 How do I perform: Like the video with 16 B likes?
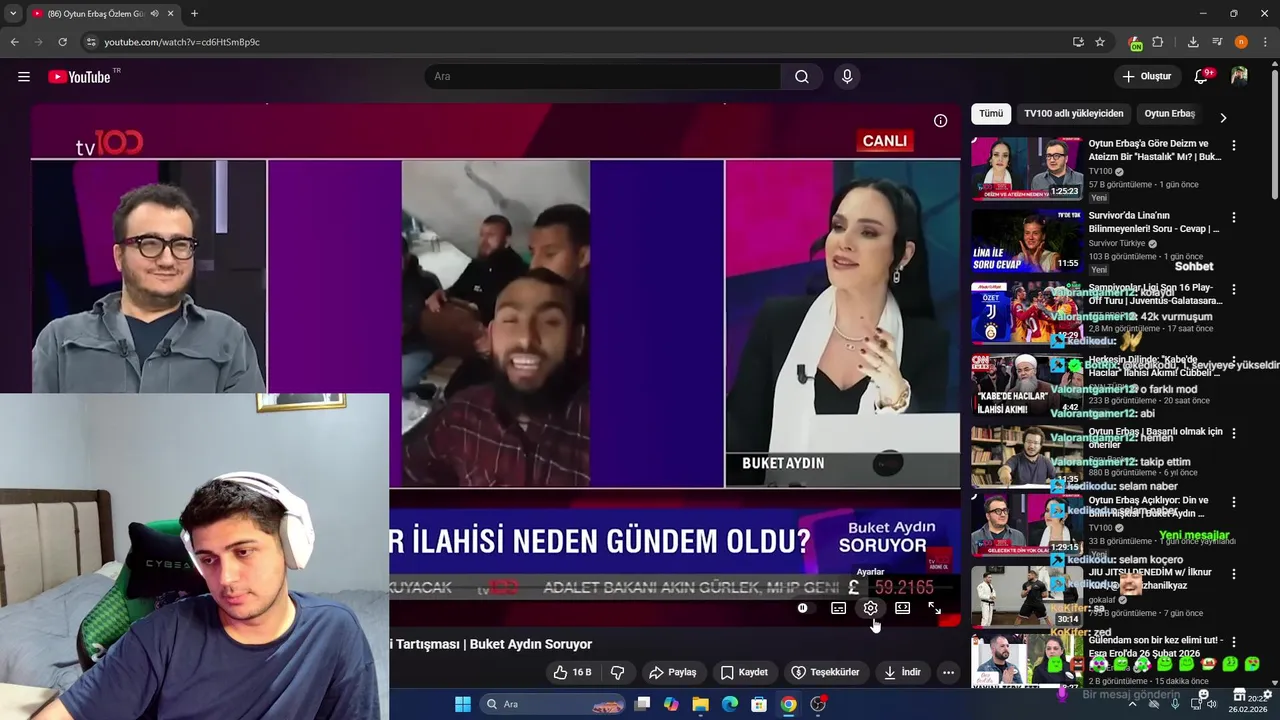tap(572, 672)
